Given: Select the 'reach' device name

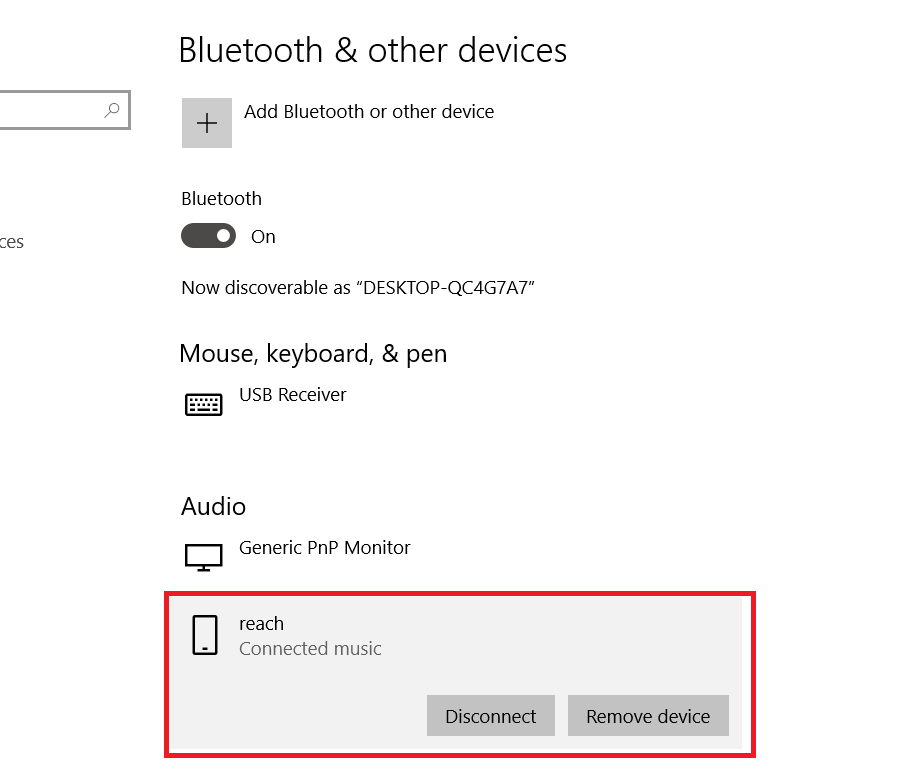Looking at the screenshot, I should 261,623.
